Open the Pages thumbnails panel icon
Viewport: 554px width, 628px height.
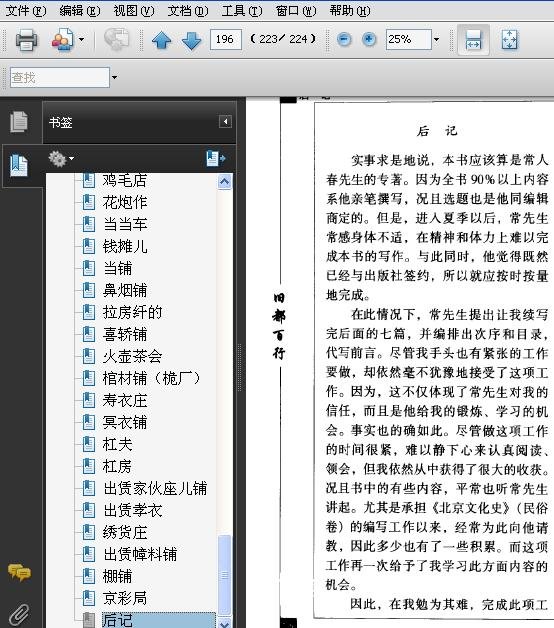click(19, 122)
